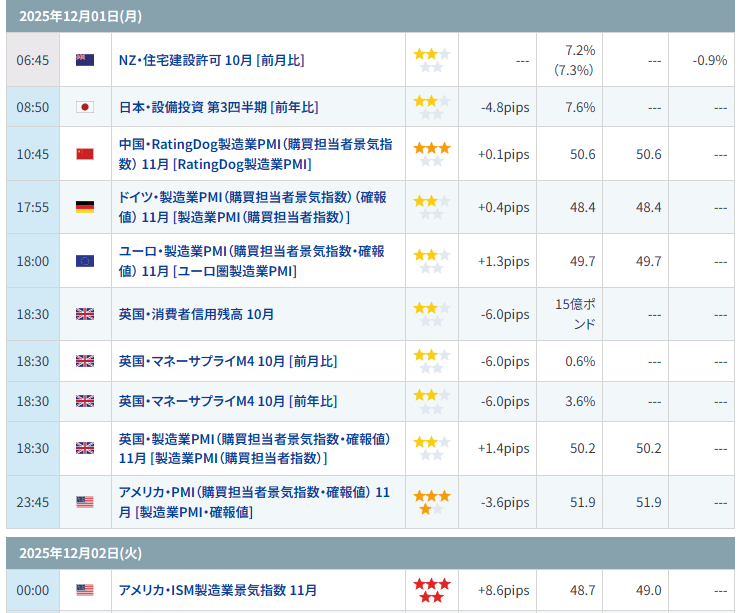Click the UK flag beside 消費者信用残高 row
The width and height of the screenshot is (743, 613).
85,314
